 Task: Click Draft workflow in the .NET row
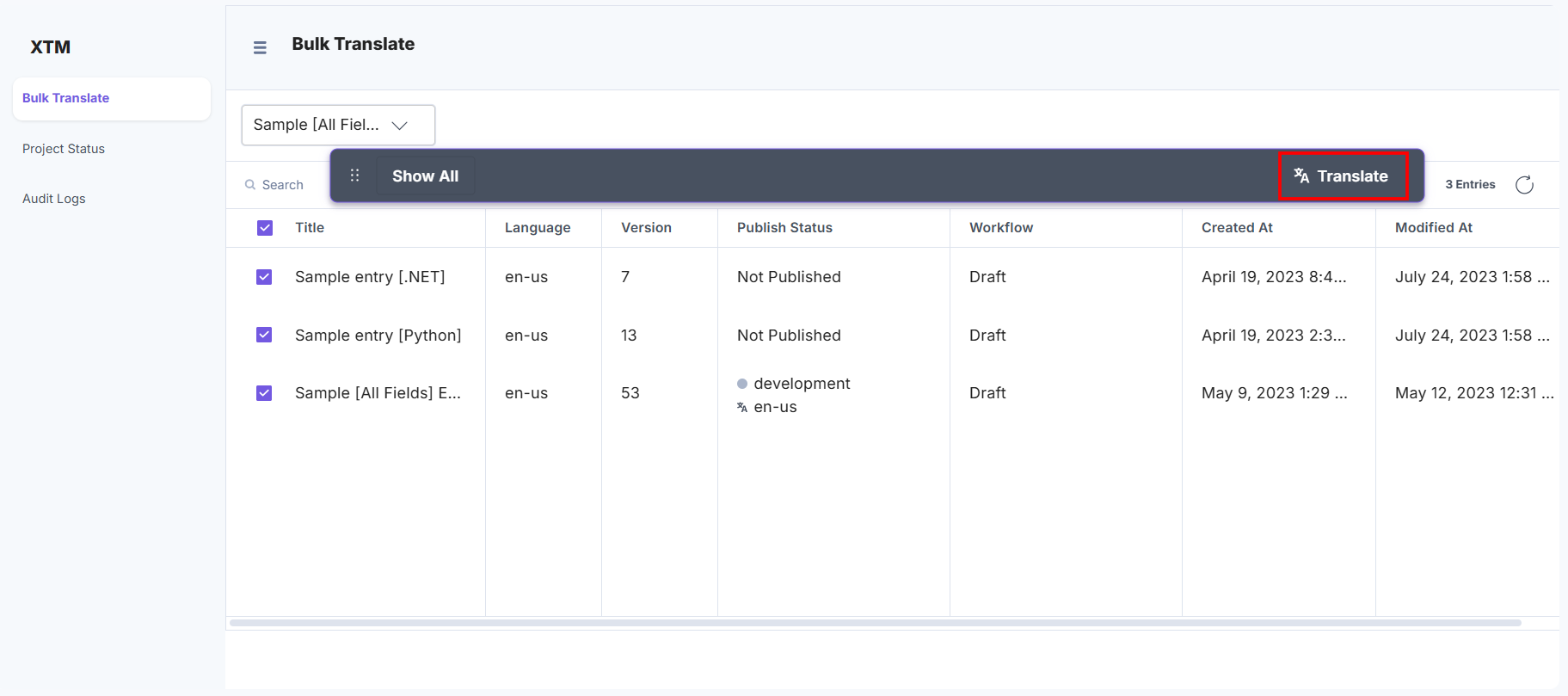[x=987, y=277]
